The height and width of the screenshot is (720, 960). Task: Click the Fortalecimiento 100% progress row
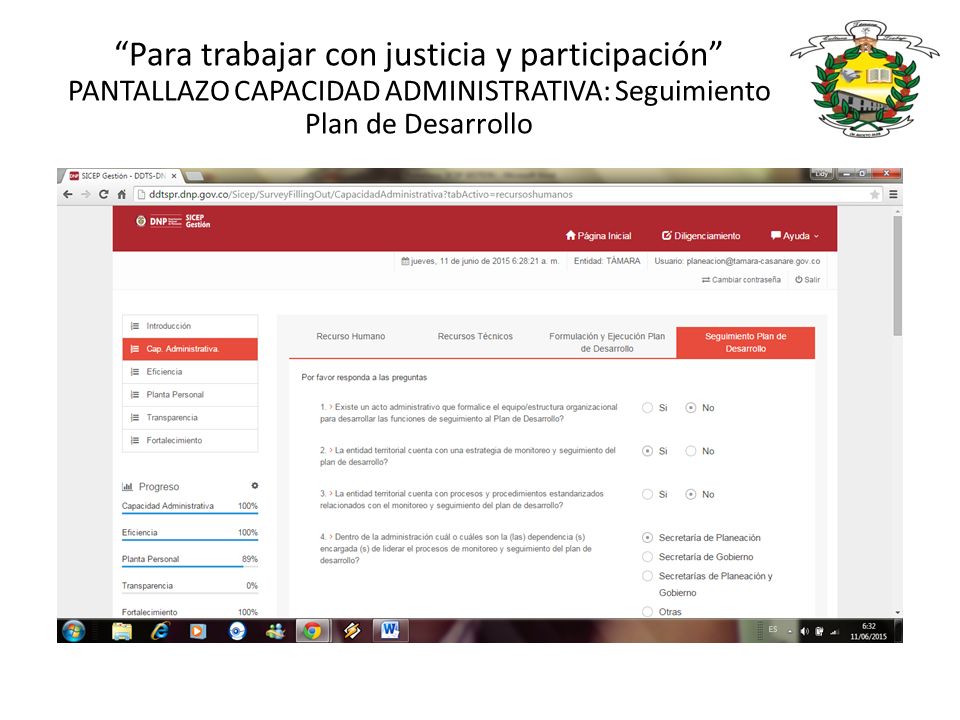190,612
